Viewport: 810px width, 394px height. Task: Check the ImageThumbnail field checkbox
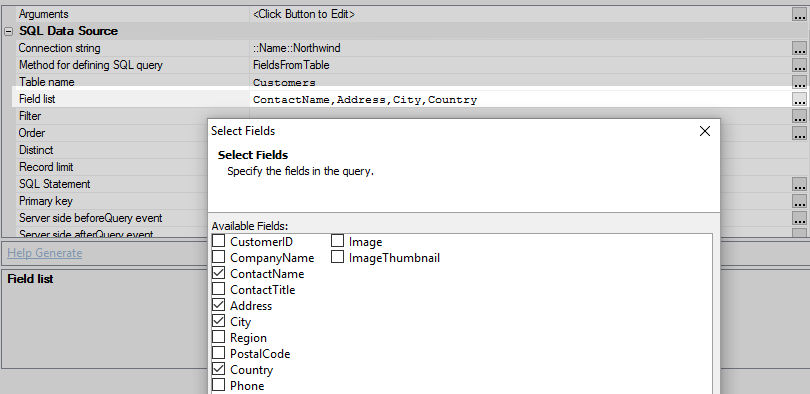337,257
